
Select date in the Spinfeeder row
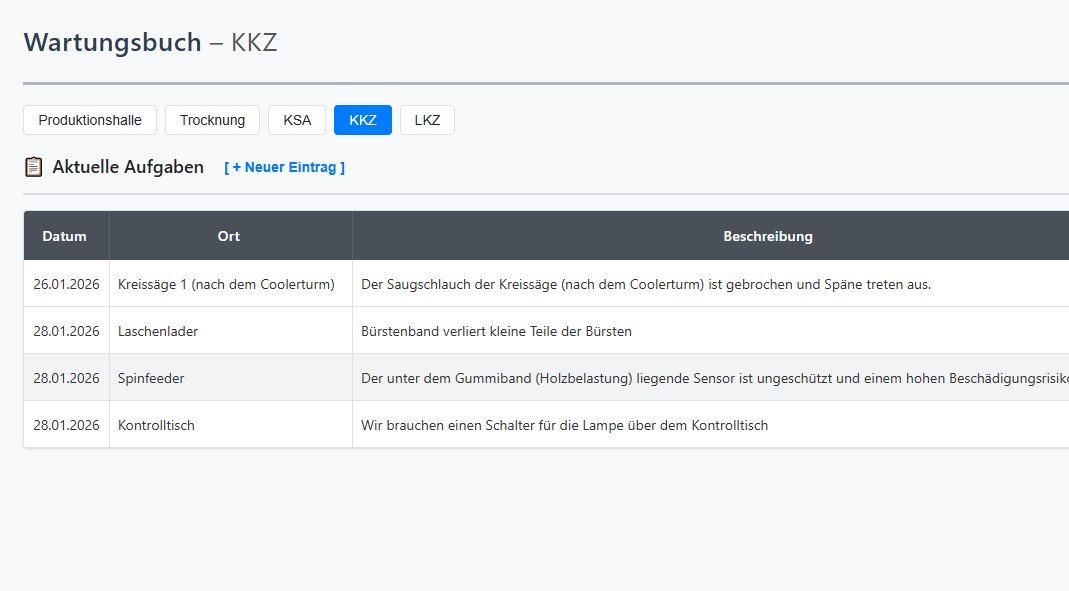[66, 378]
